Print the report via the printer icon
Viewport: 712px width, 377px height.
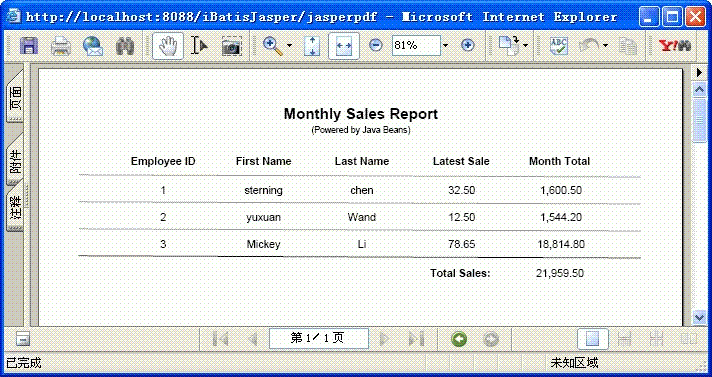(61, 46)
